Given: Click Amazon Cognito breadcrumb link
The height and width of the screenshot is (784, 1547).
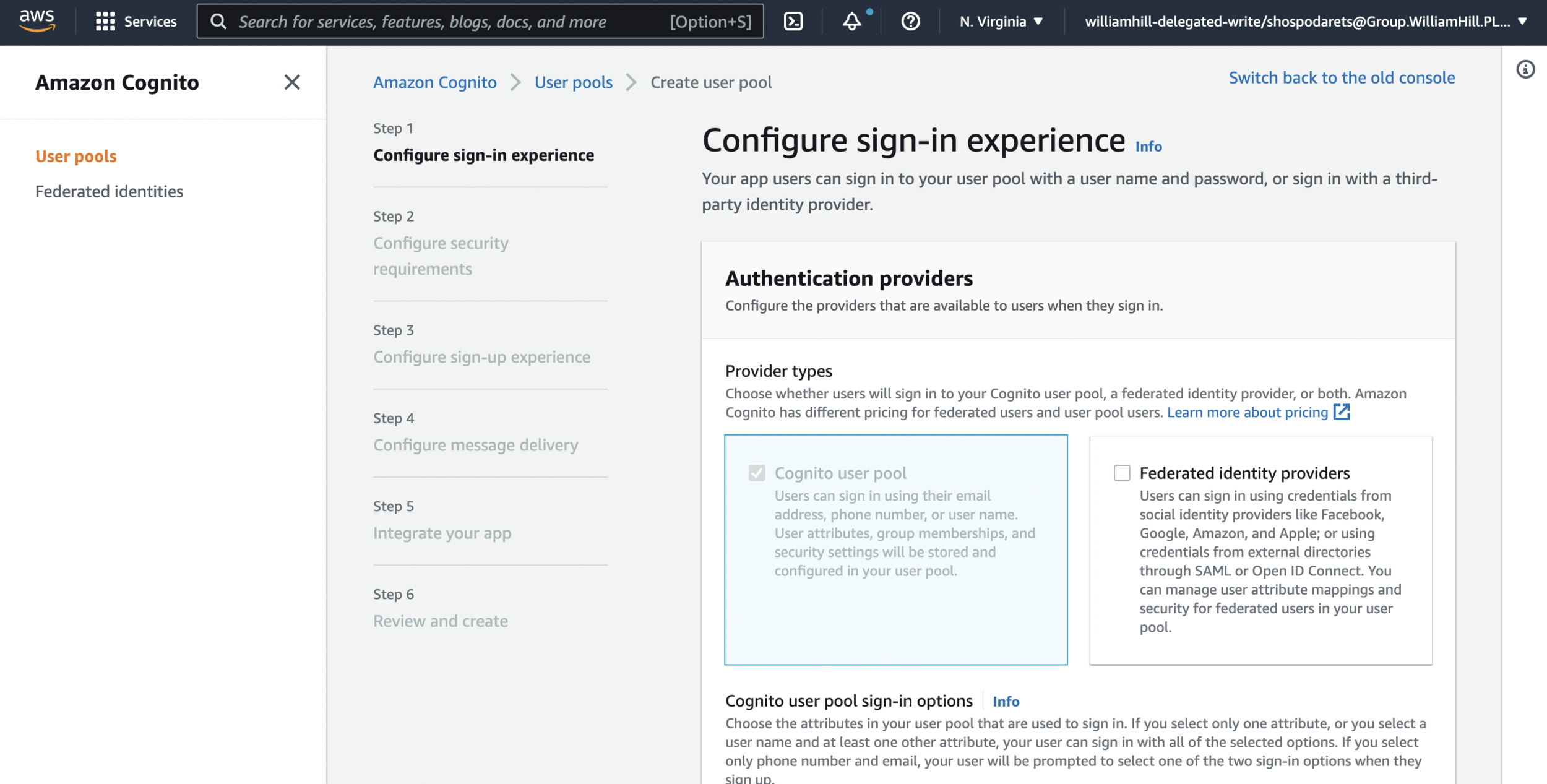Looking at the screenshot, I should 434,82.
